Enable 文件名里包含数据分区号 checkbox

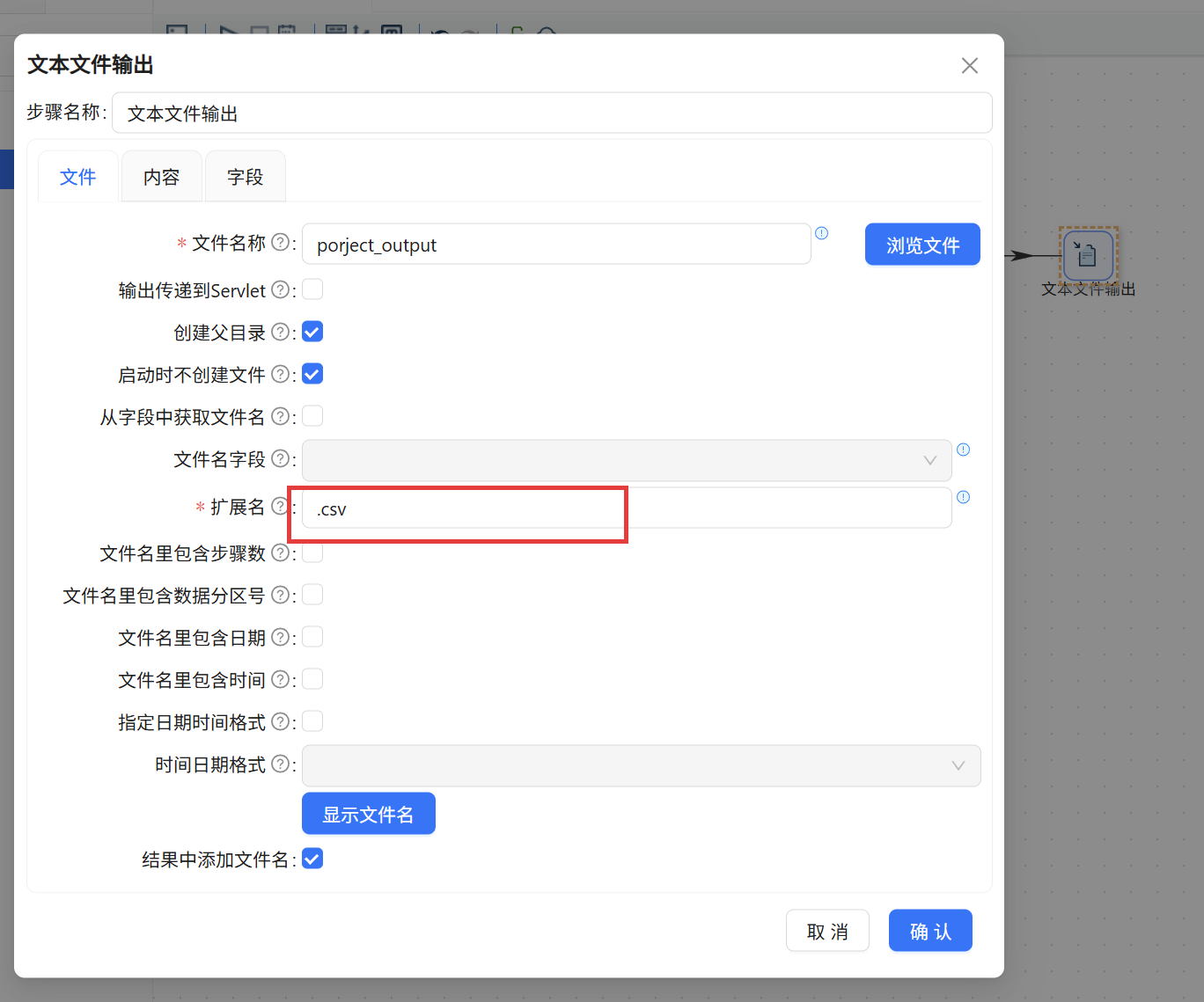point(312,595)
